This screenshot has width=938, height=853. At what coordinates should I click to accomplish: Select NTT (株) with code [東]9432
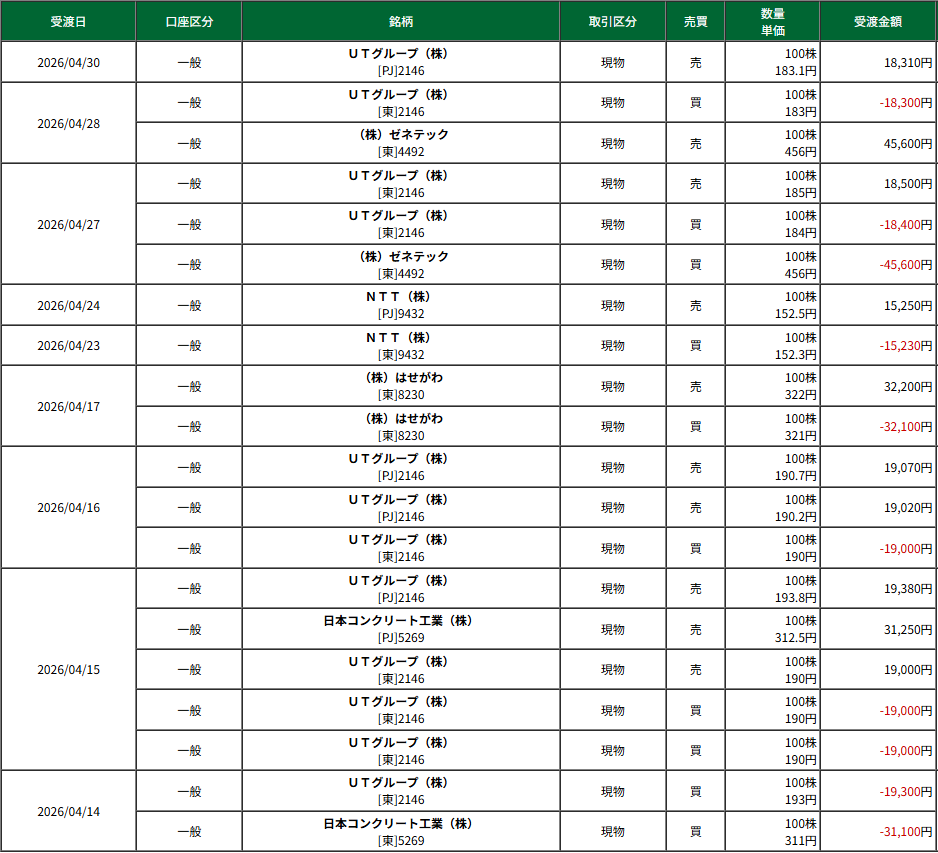point(401,346)
